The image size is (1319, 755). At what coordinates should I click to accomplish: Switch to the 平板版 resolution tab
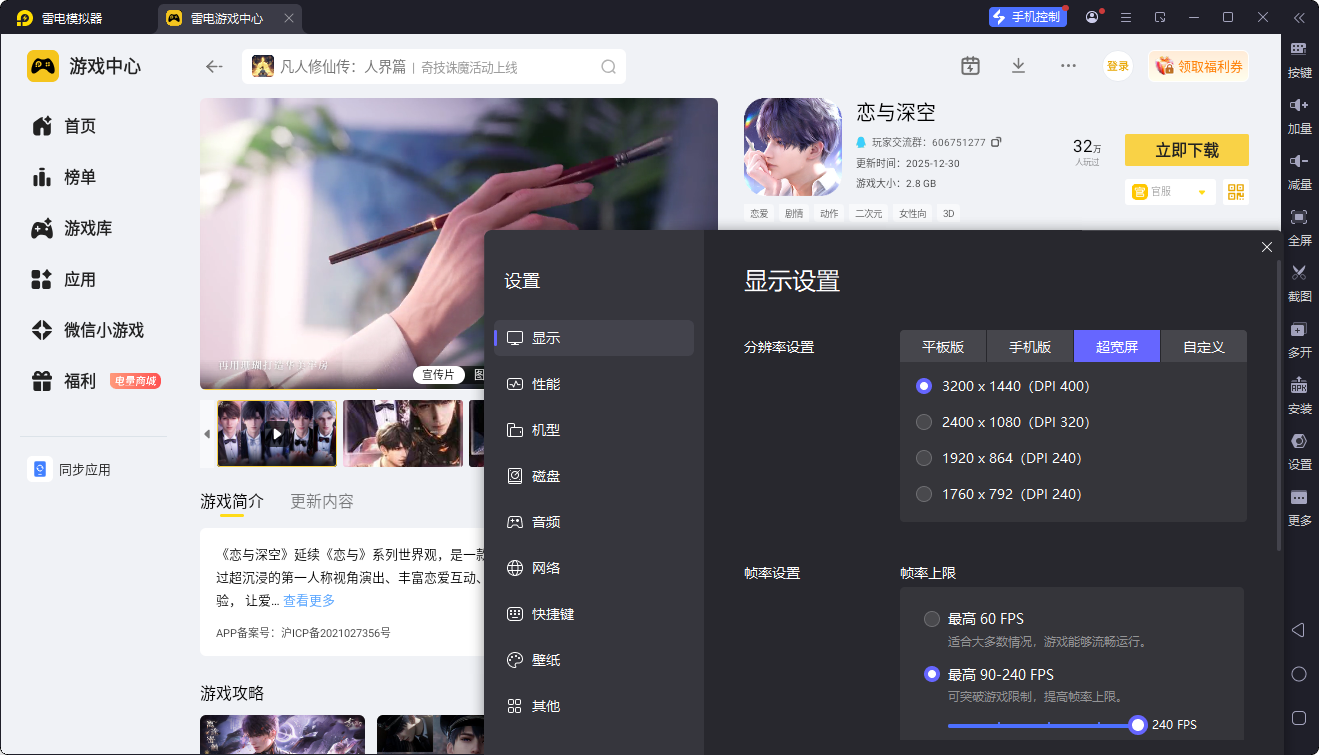[x=943, y=346]
